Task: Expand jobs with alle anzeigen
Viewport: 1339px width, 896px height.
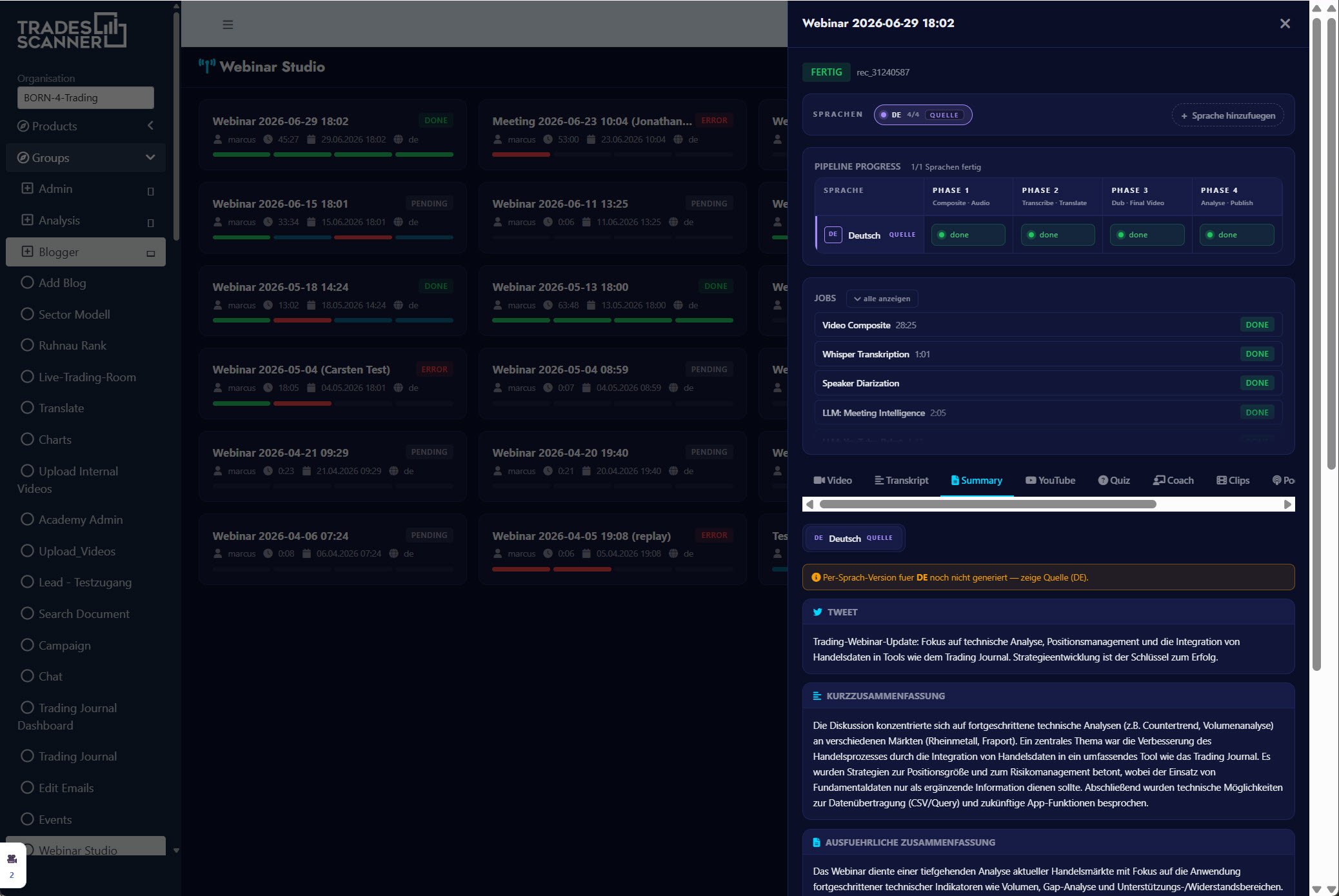Action: [x=882, y=299]
